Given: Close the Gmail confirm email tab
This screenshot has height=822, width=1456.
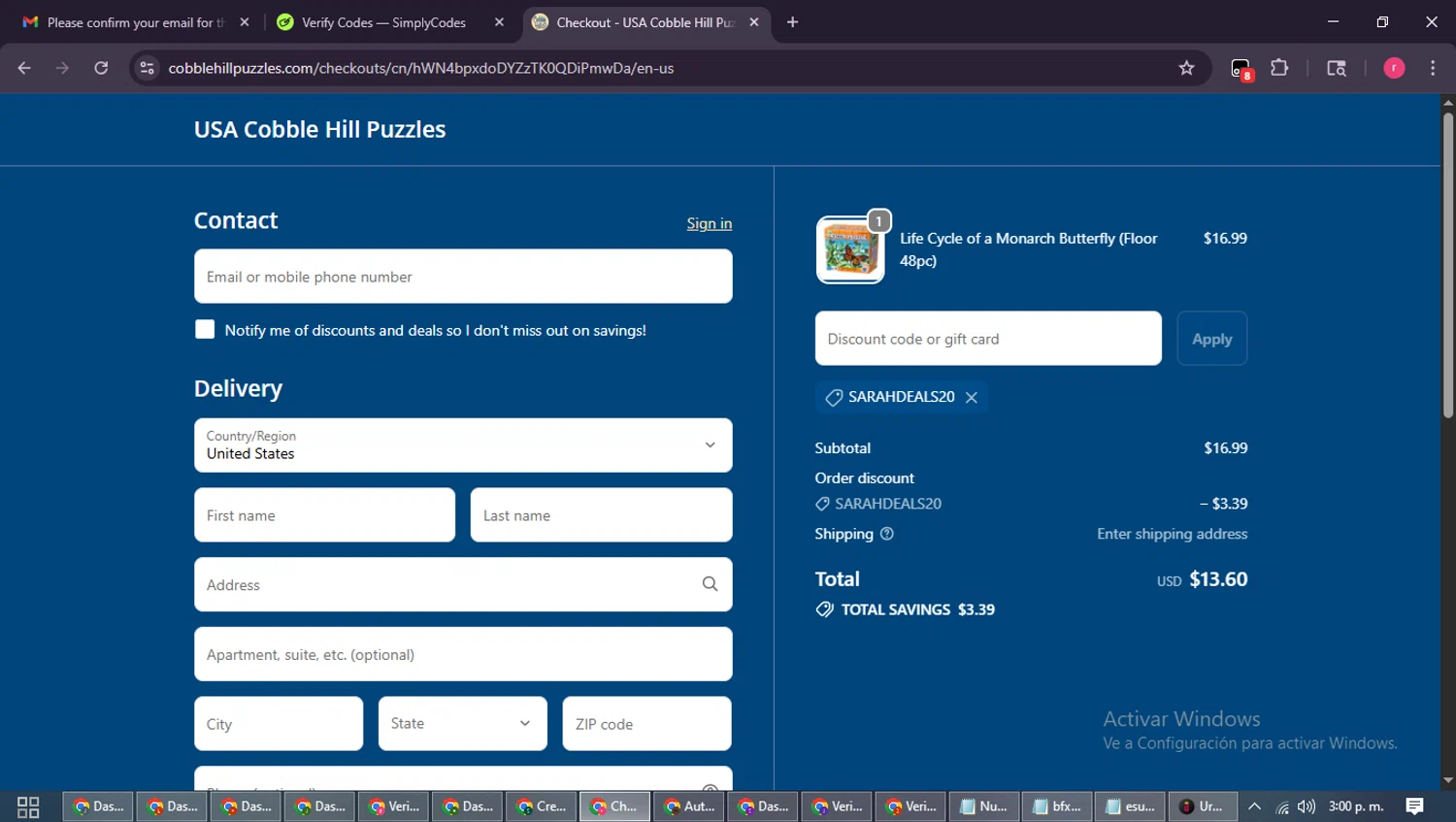Looking at the screenshot, I should pos(245,22).
